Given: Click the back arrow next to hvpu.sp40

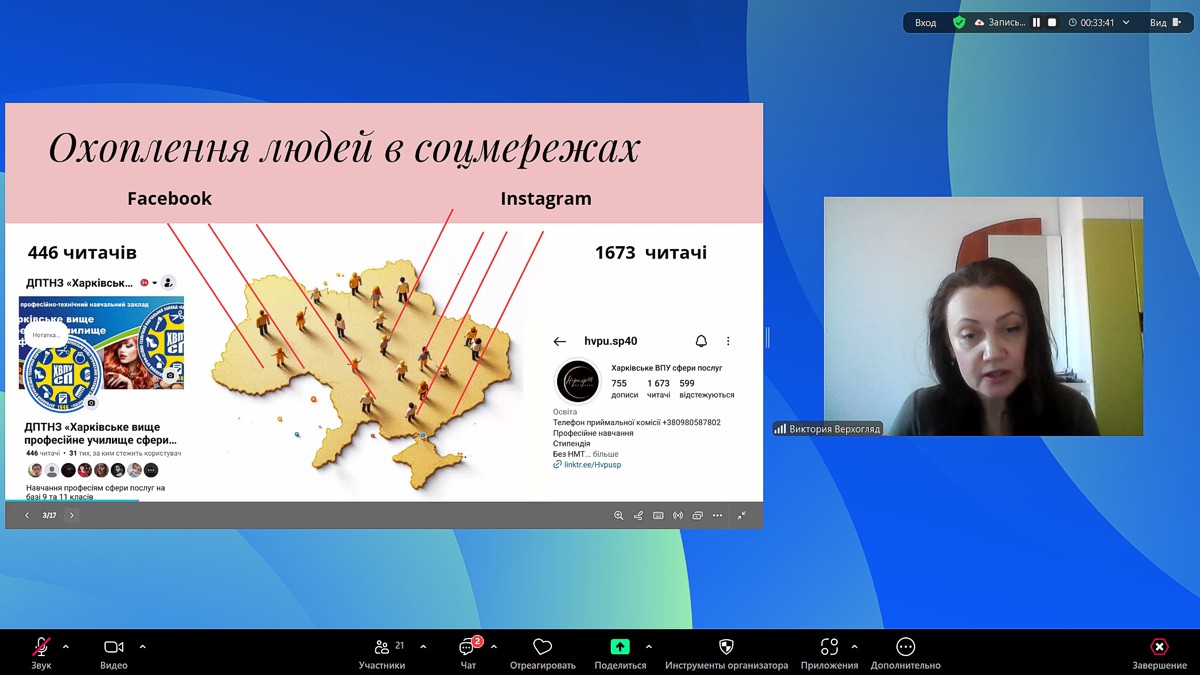Looking at the screenshot, I should coord(560,342).
